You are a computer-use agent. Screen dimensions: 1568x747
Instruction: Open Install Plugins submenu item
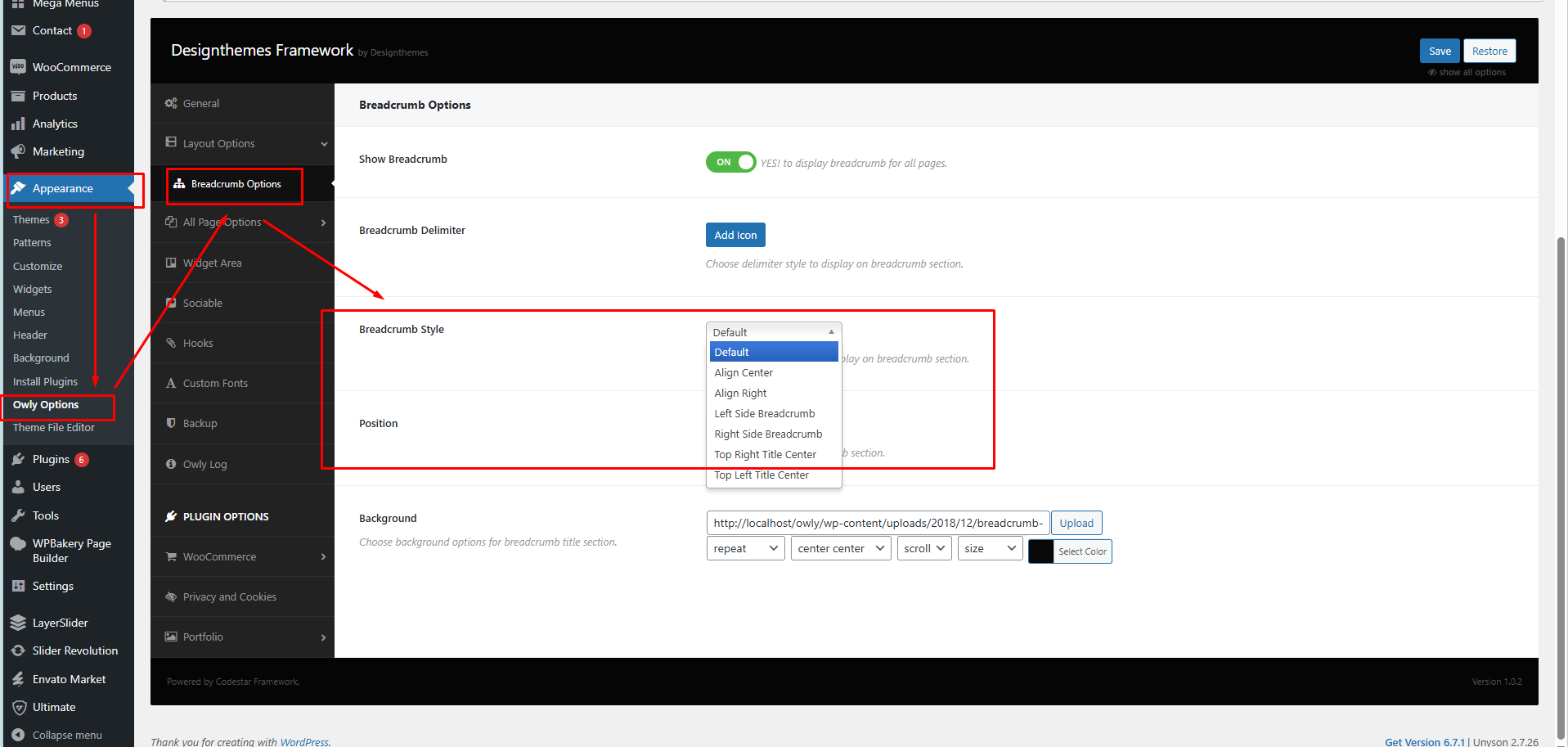pos(45,381)
